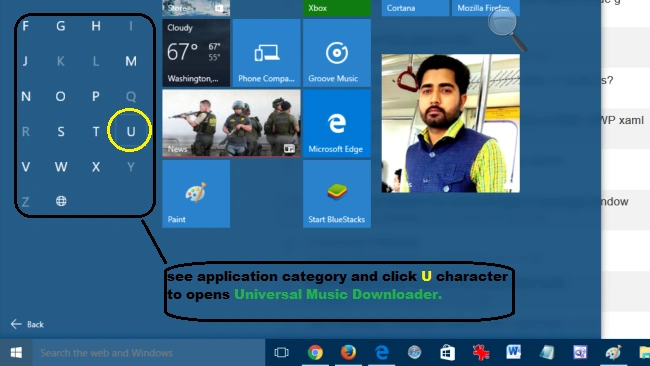Launch the Start BlueStacks tile
This screenshot has height=366, width=650.
click(x=337, y=194)
